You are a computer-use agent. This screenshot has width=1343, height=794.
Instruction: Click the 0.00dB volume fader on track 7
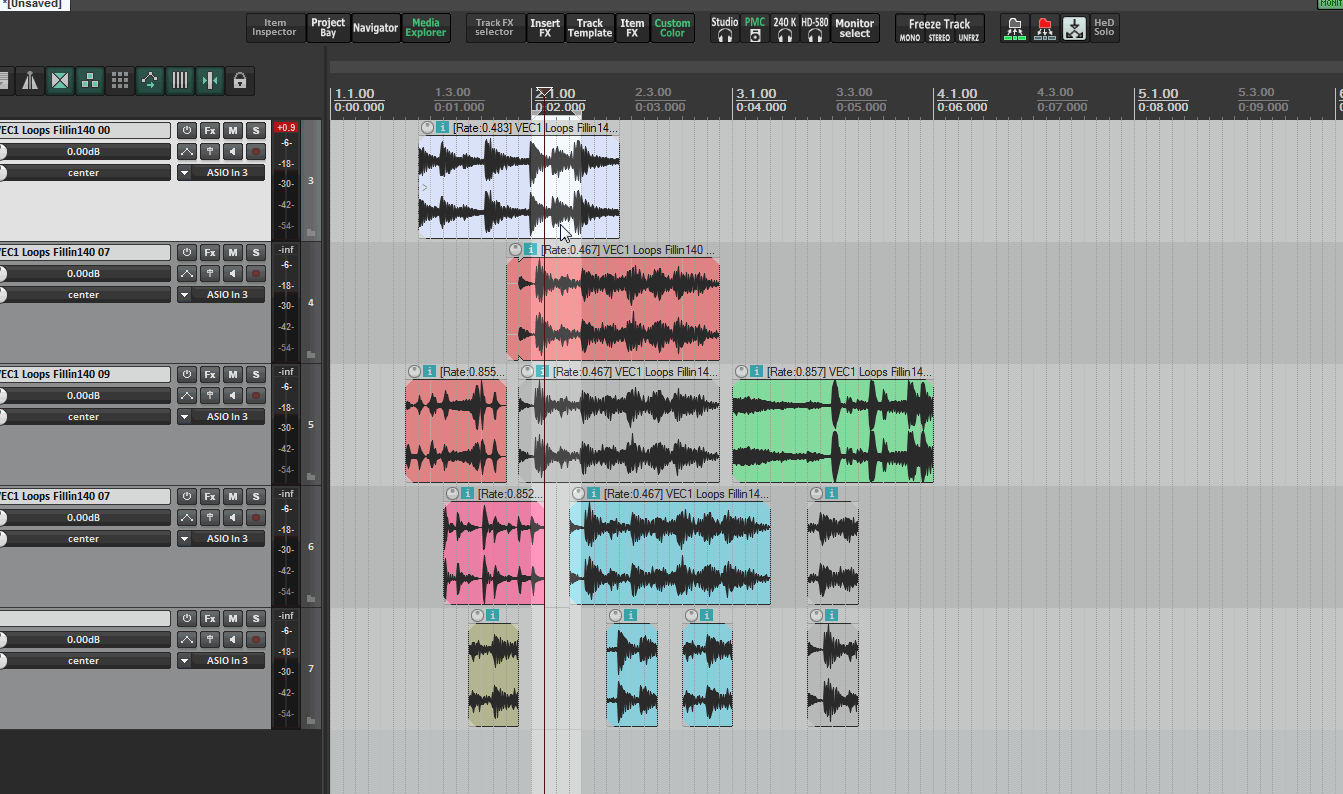pos(84,640)
